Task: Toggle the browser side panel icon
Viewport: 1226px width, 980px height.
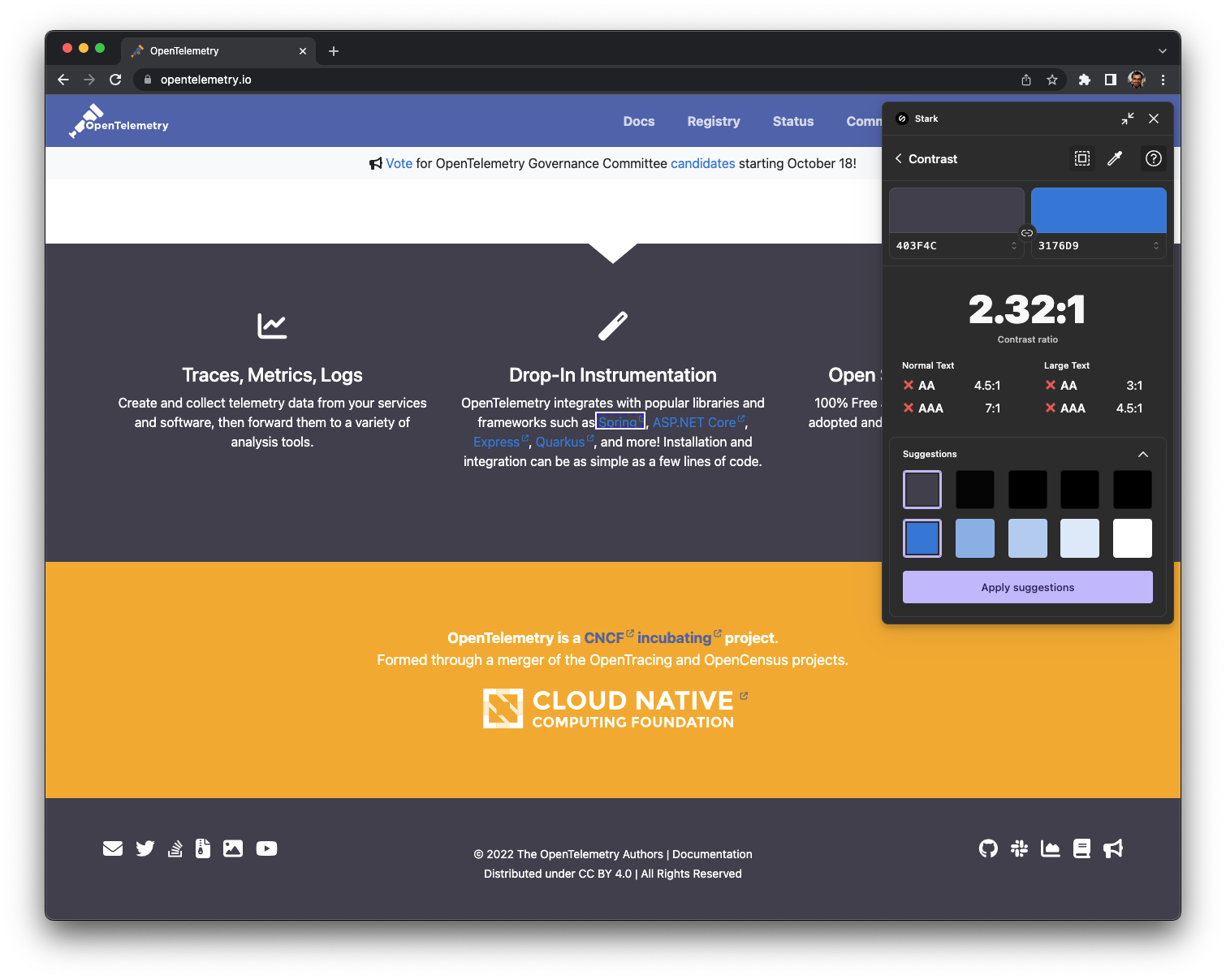Action: pos(1110,80)
